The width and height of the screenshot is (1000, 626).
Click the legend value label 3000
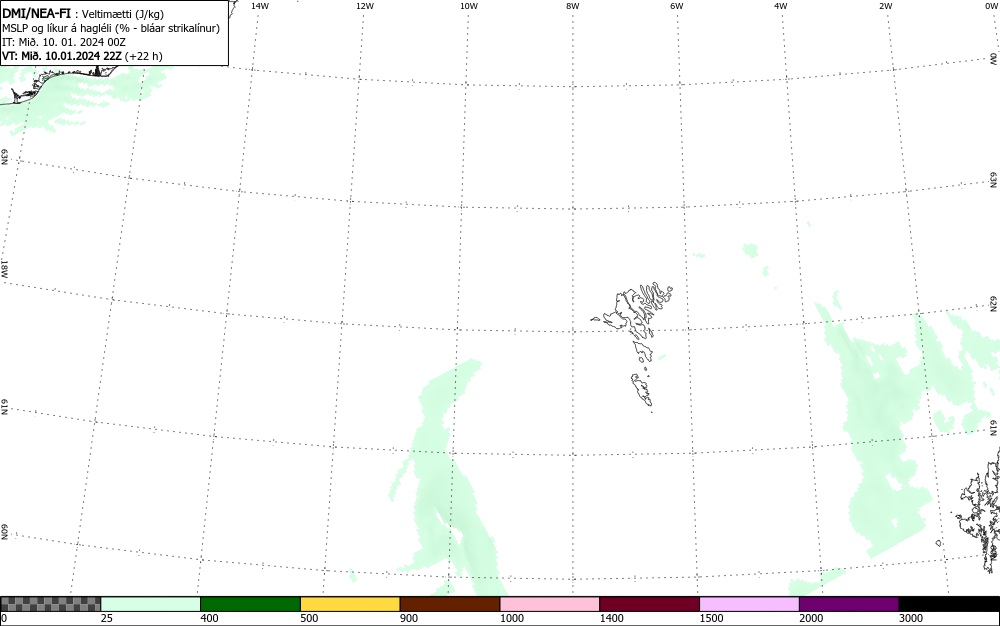[911, 618]
